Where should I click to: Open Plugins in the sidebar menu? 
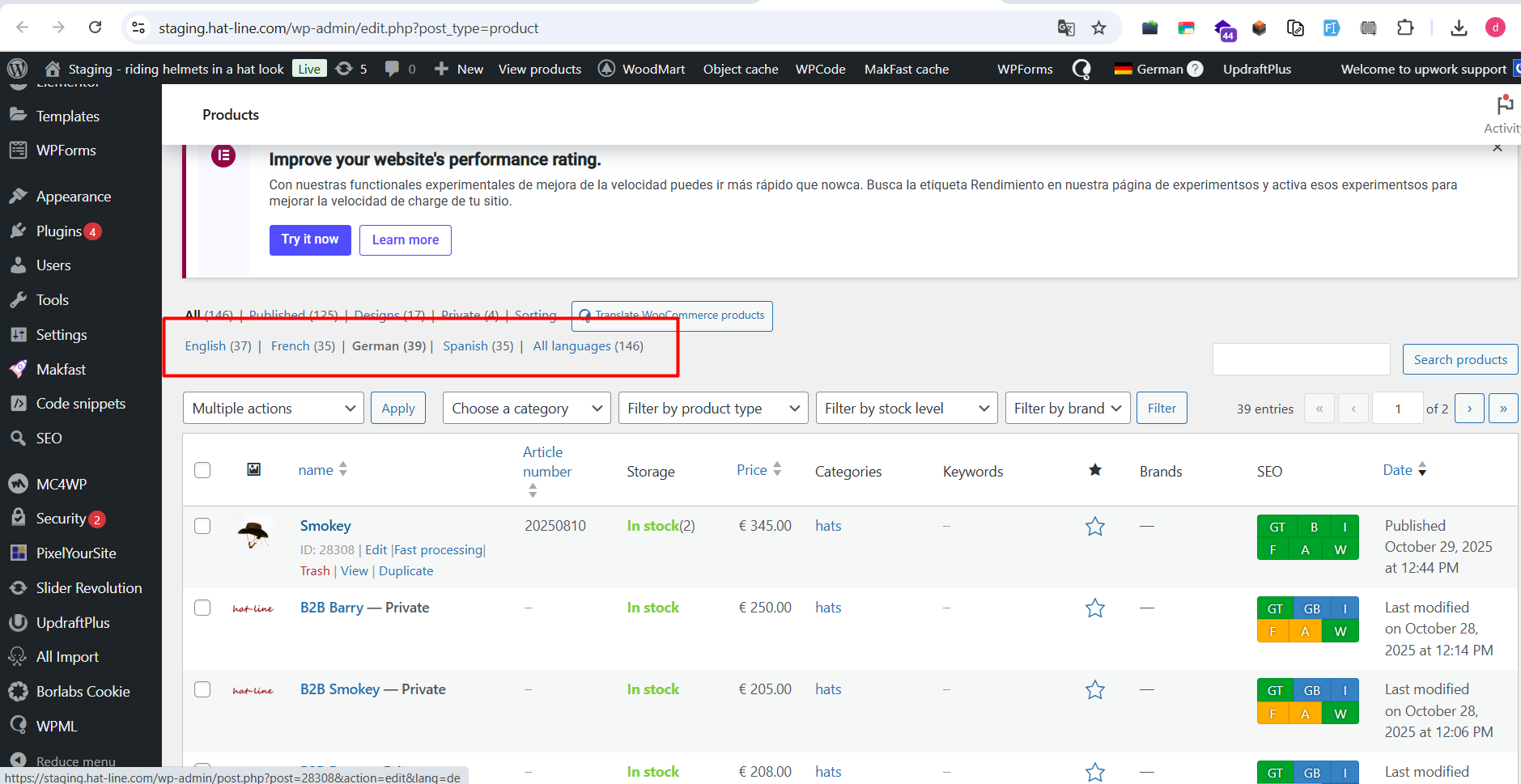click(58, 231)
